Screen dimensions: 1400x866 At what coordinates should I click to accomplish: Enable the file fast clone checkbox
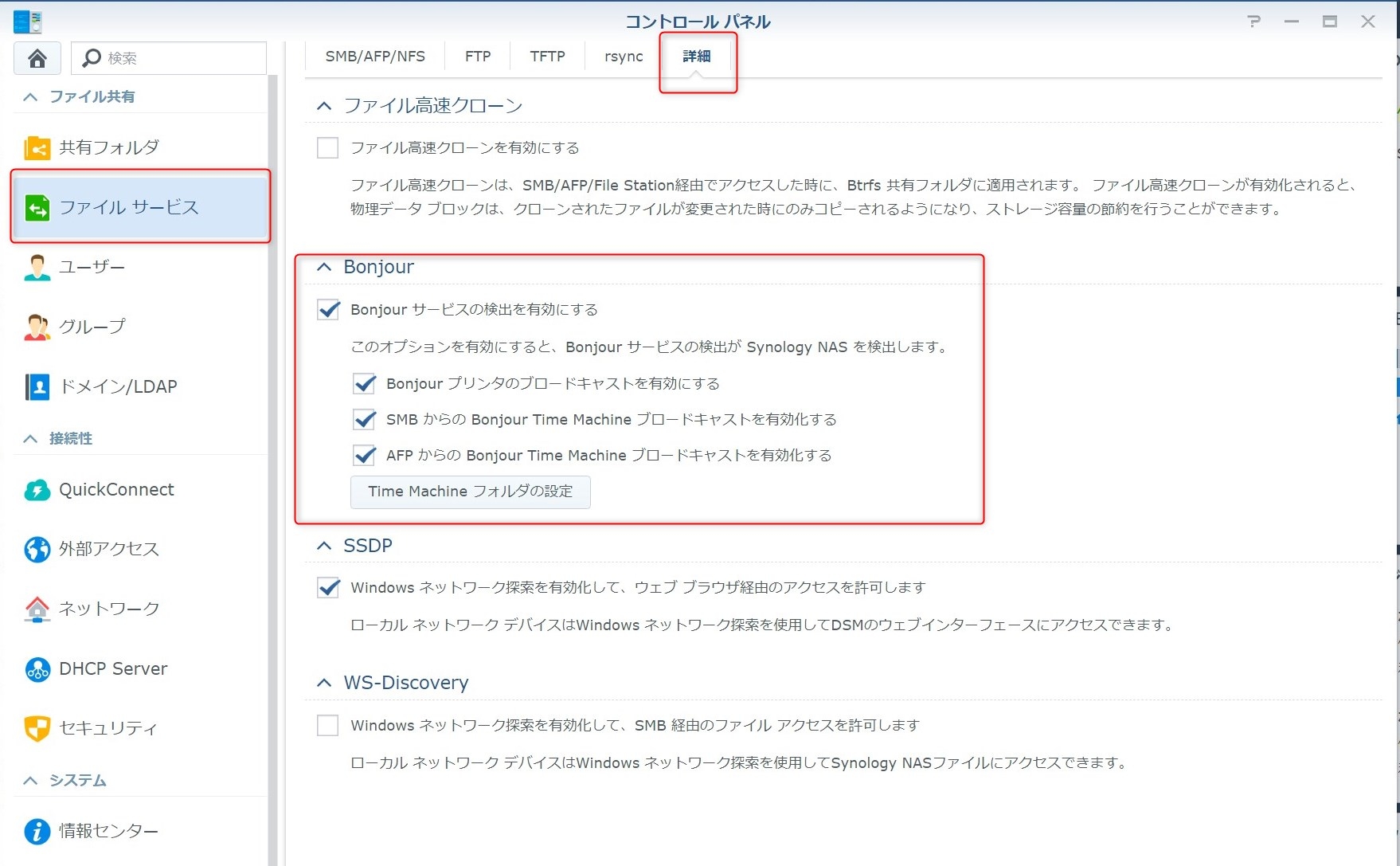[x=327, y=148]
